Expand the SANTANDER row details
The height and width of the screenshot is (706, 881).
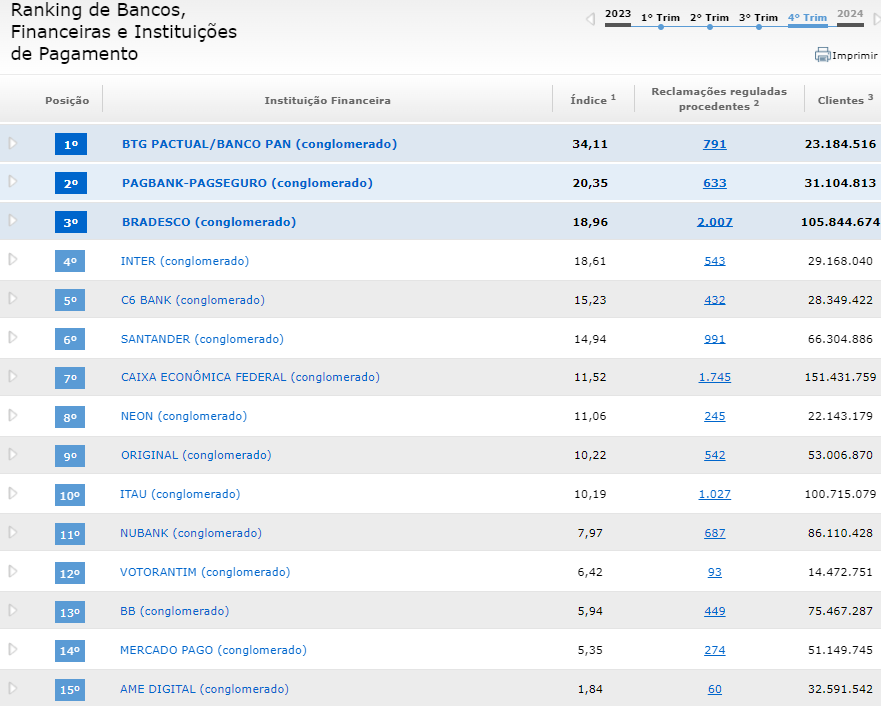(13, 338)
